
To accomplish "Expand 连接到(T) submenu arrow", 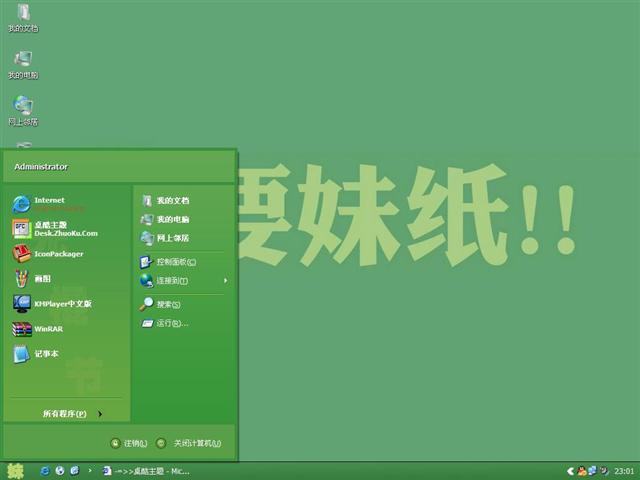I will (225, 281).
